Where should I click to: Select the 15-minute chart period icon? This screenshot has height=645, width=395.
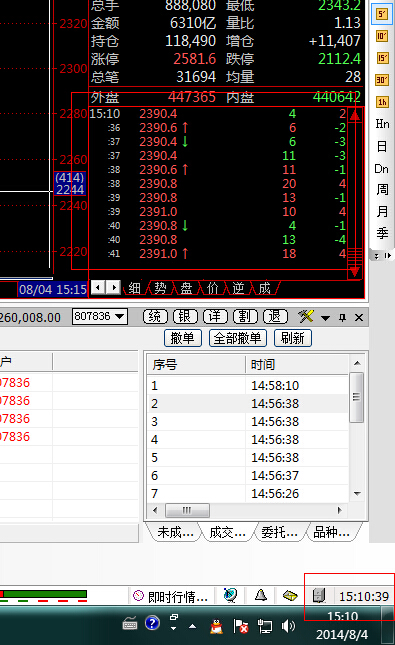[382, 58]
